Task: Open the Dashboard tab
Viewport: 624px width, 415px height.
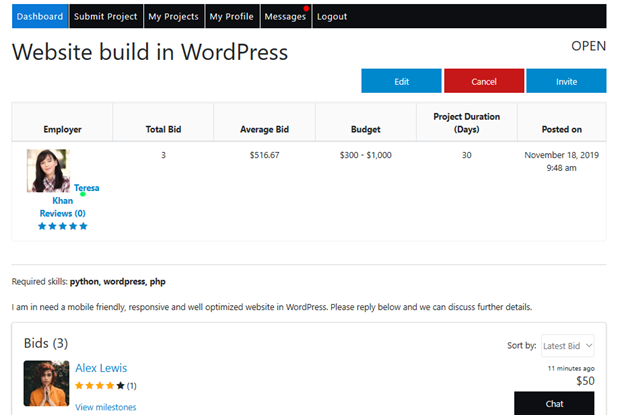Action: (40, 16)
